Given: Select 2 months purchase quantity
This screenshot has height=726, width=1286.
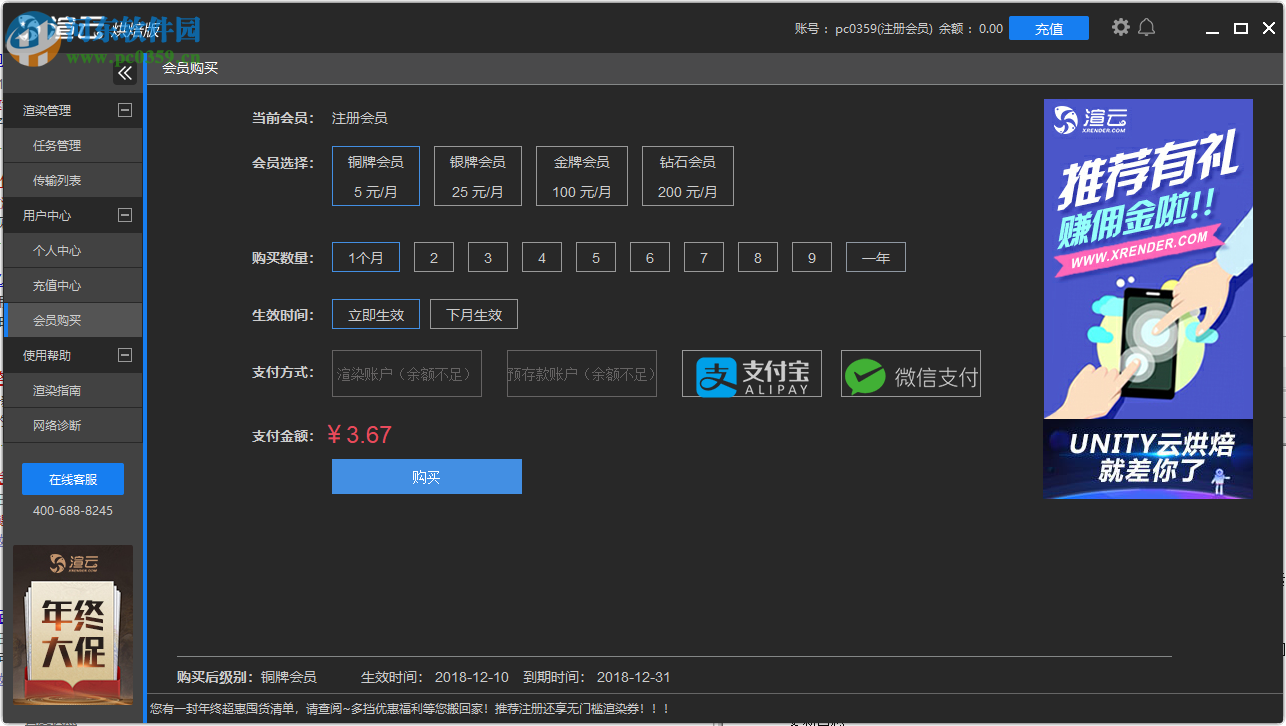Looking at the screenshot, I should 434,257.
